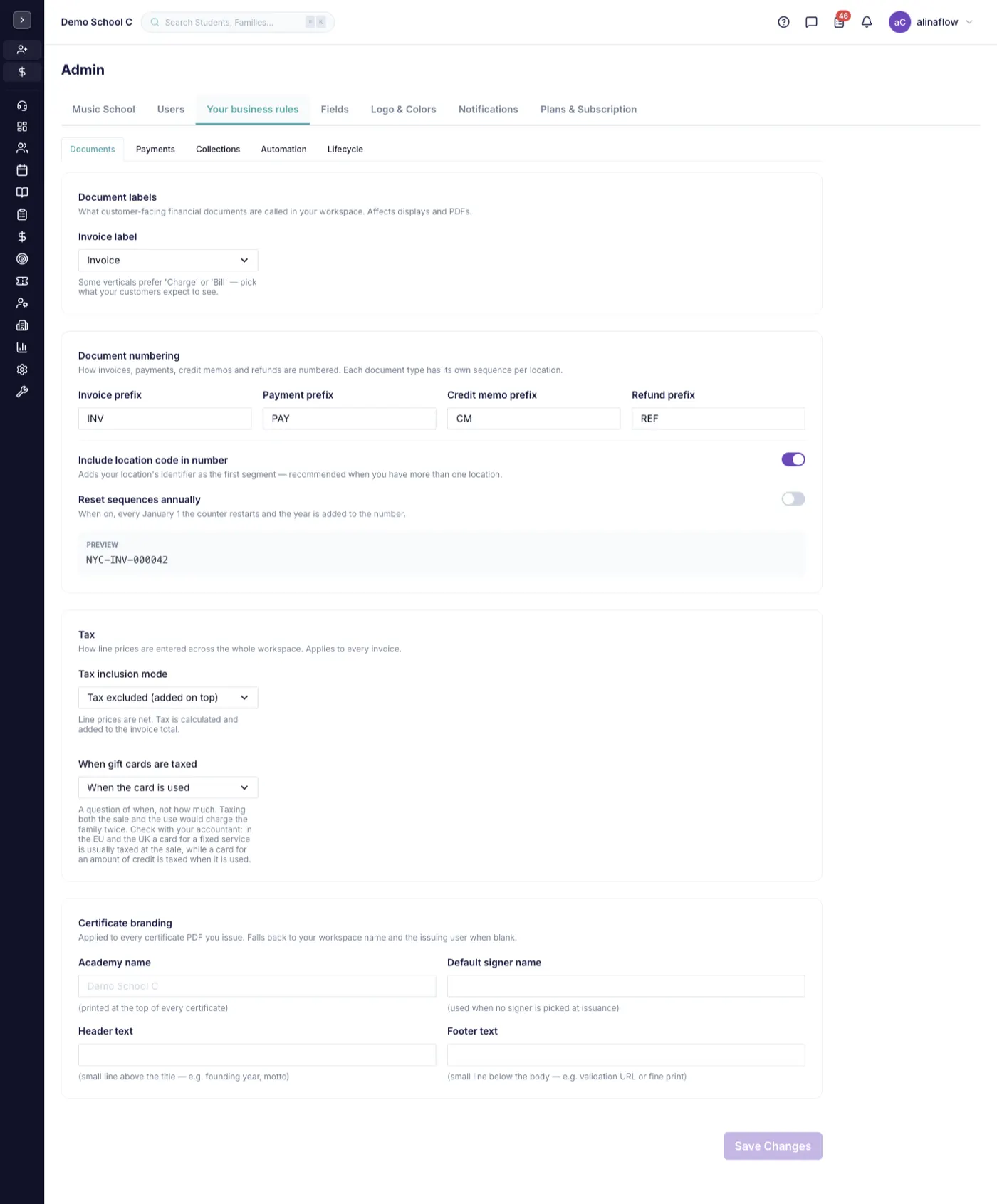Enable Reset sequences annually toggle

(793, 499)
